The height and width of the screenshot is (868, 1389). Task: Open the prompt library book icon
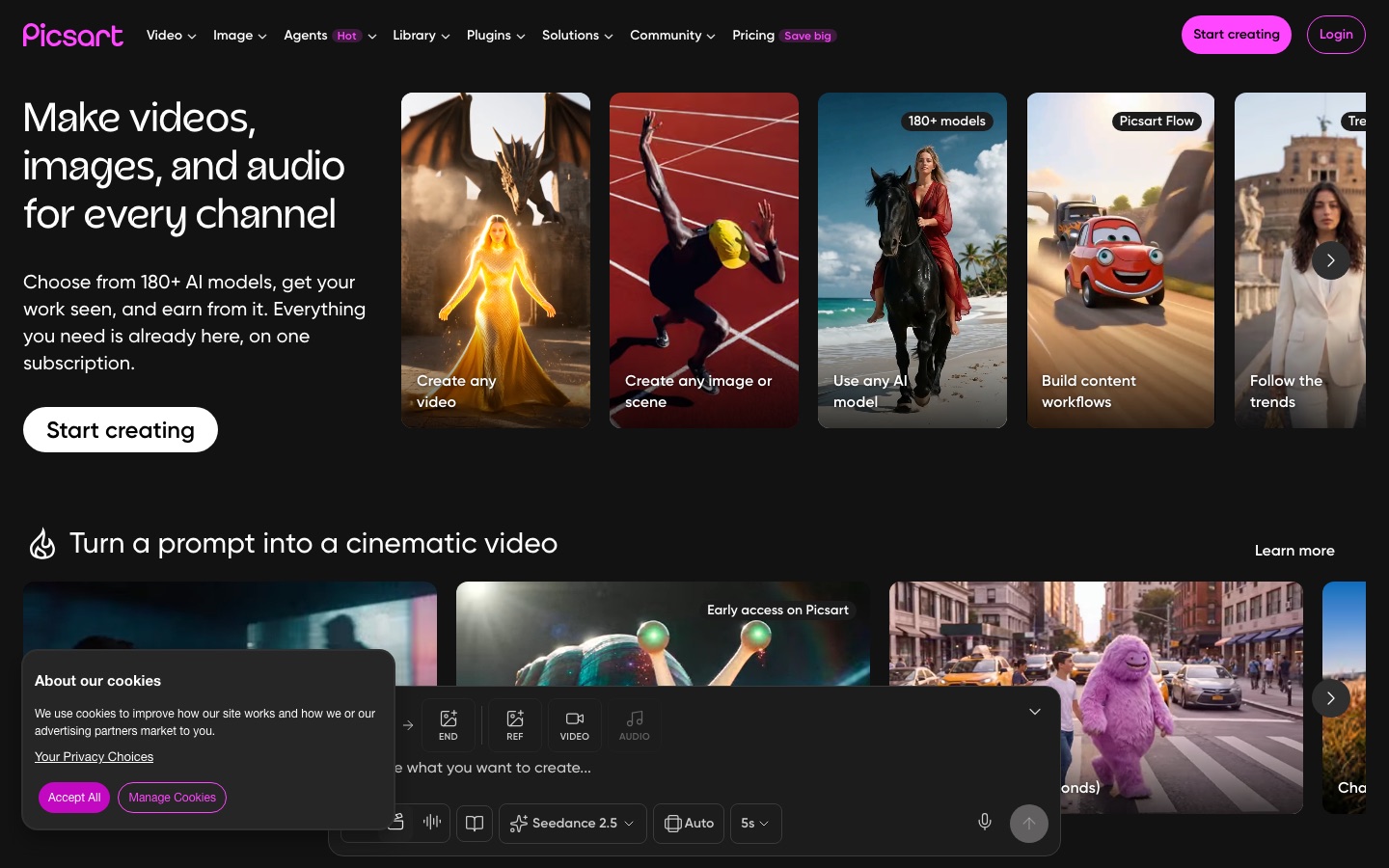(475, 824)
